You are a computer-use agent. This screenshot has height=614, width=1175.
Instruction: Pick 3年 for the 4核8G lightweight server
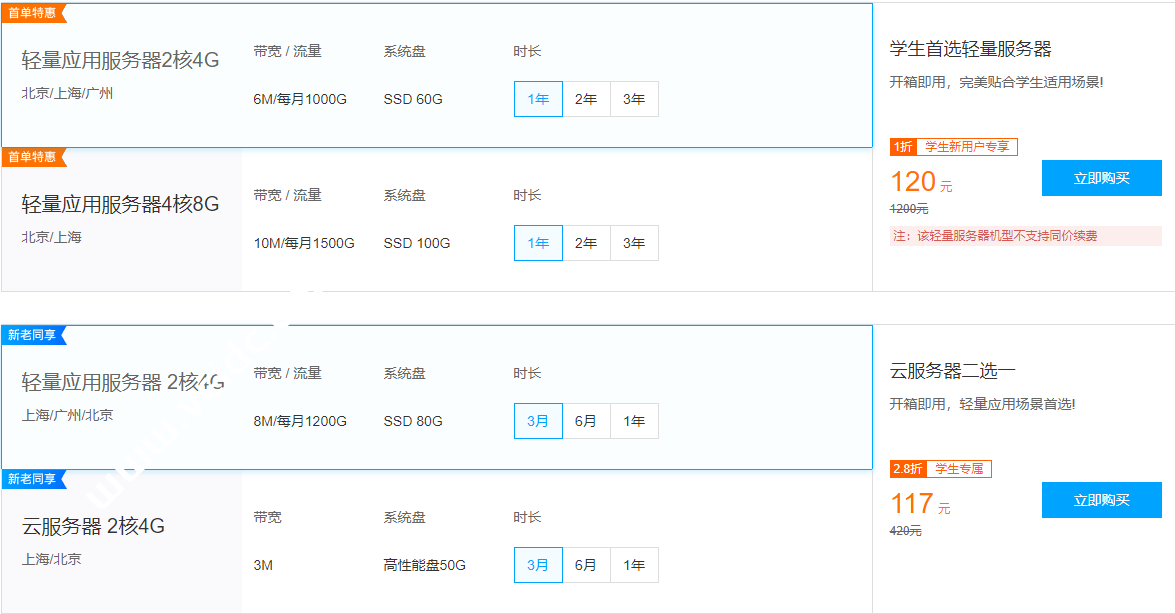tap(634, 243)
